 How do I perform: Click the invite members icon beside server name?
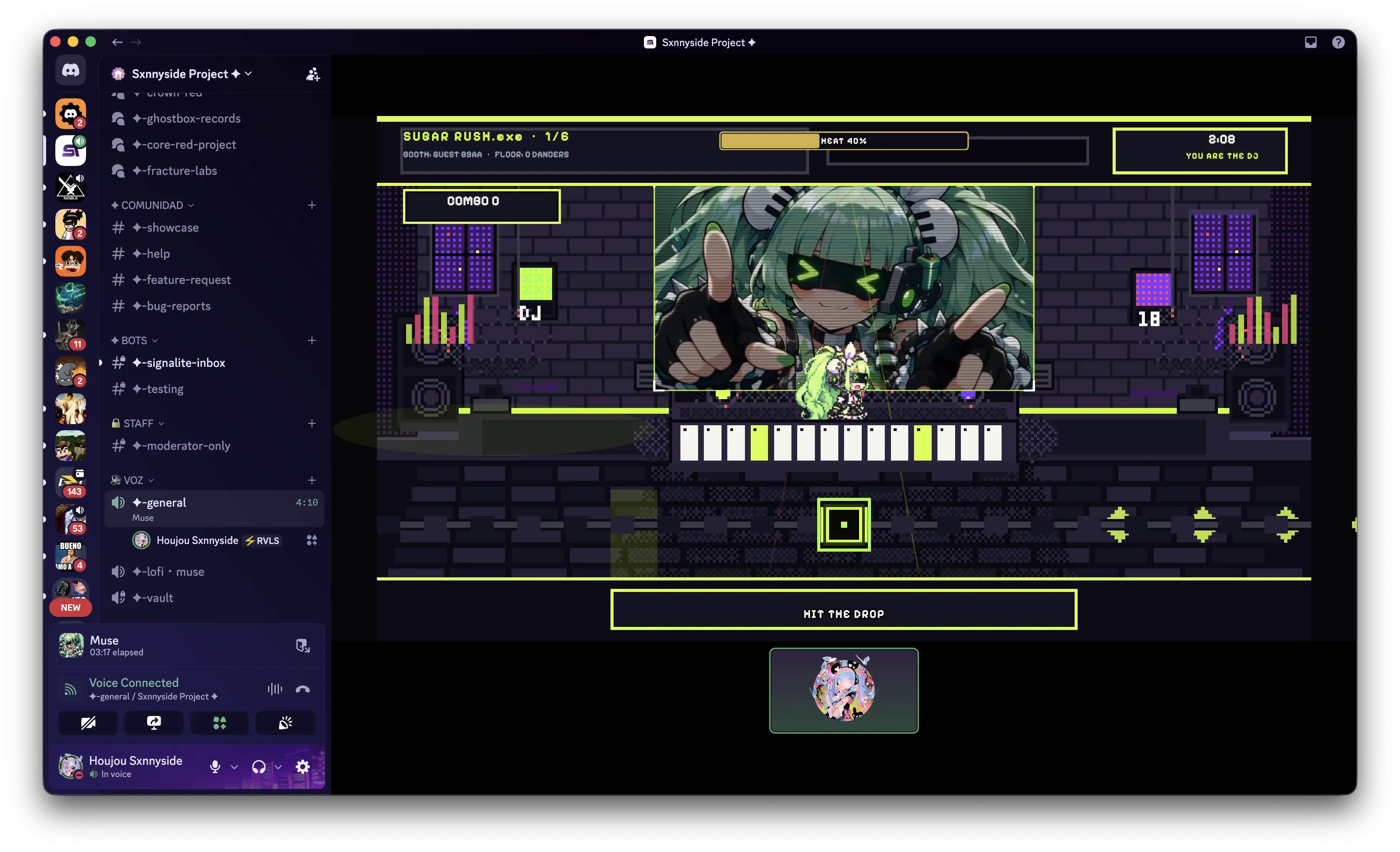click(x=312, y=74)
